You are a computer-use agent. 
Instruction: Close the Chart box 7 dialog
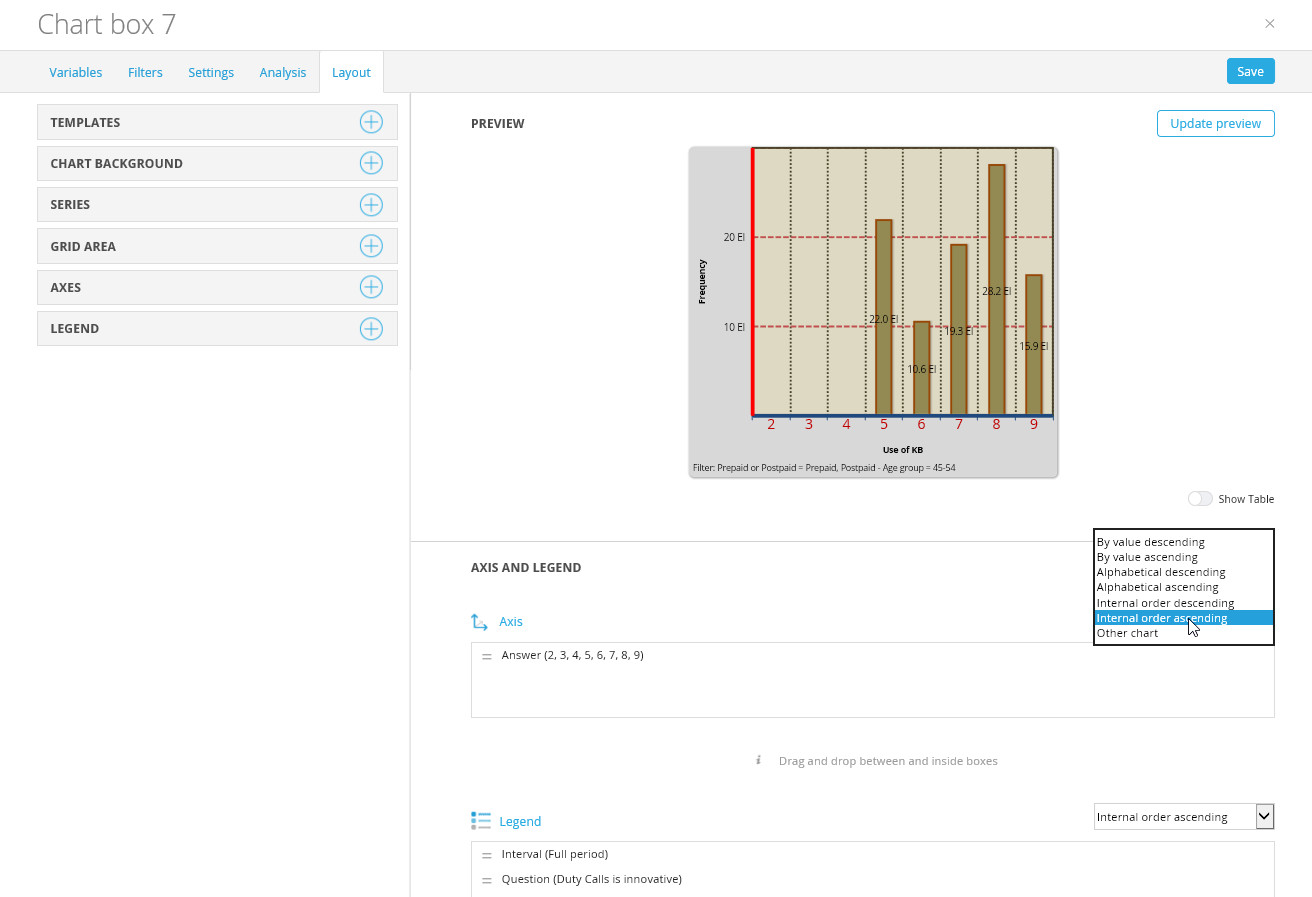1269,24
